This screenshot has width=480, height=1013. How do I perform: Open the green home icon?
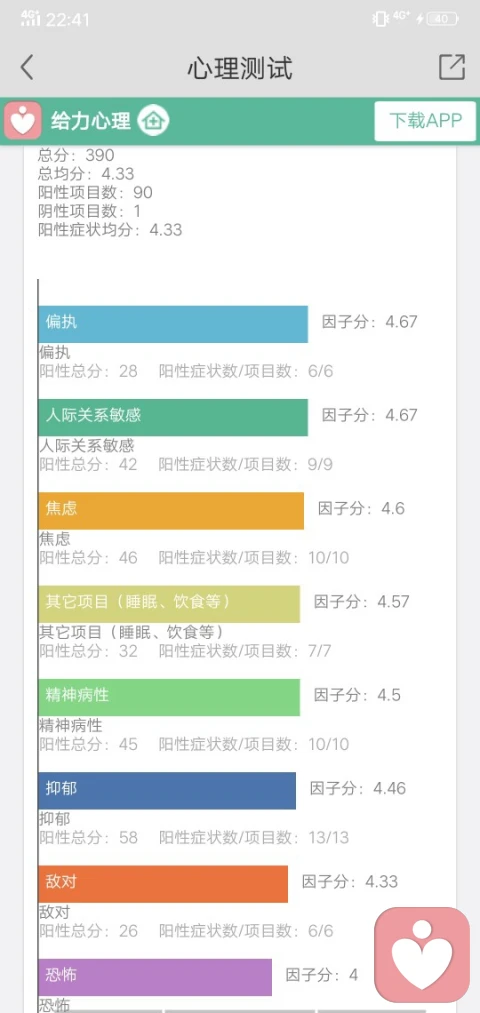154,120
